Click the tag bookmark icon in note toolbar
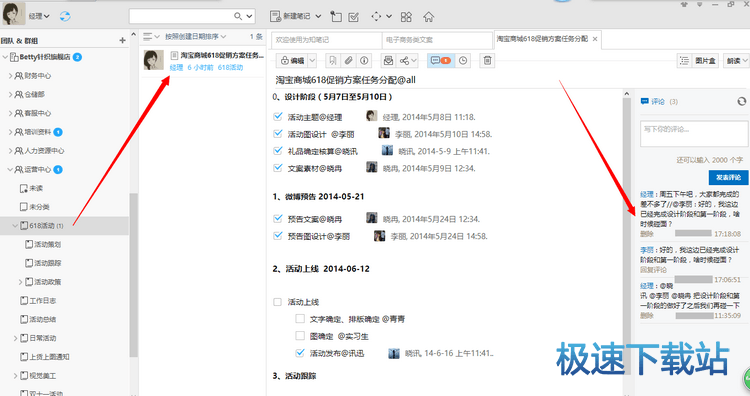This screenshot has width=750, height=396. 333,61
